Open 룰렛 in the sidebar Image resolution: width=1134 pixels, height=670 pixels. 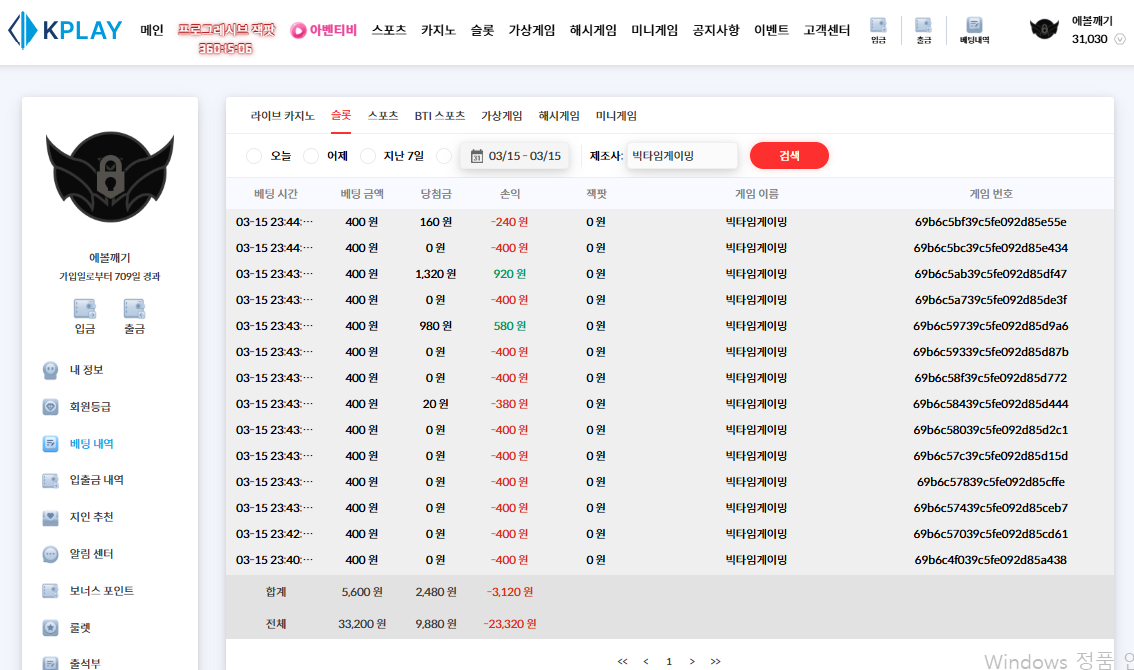(80, 628)
